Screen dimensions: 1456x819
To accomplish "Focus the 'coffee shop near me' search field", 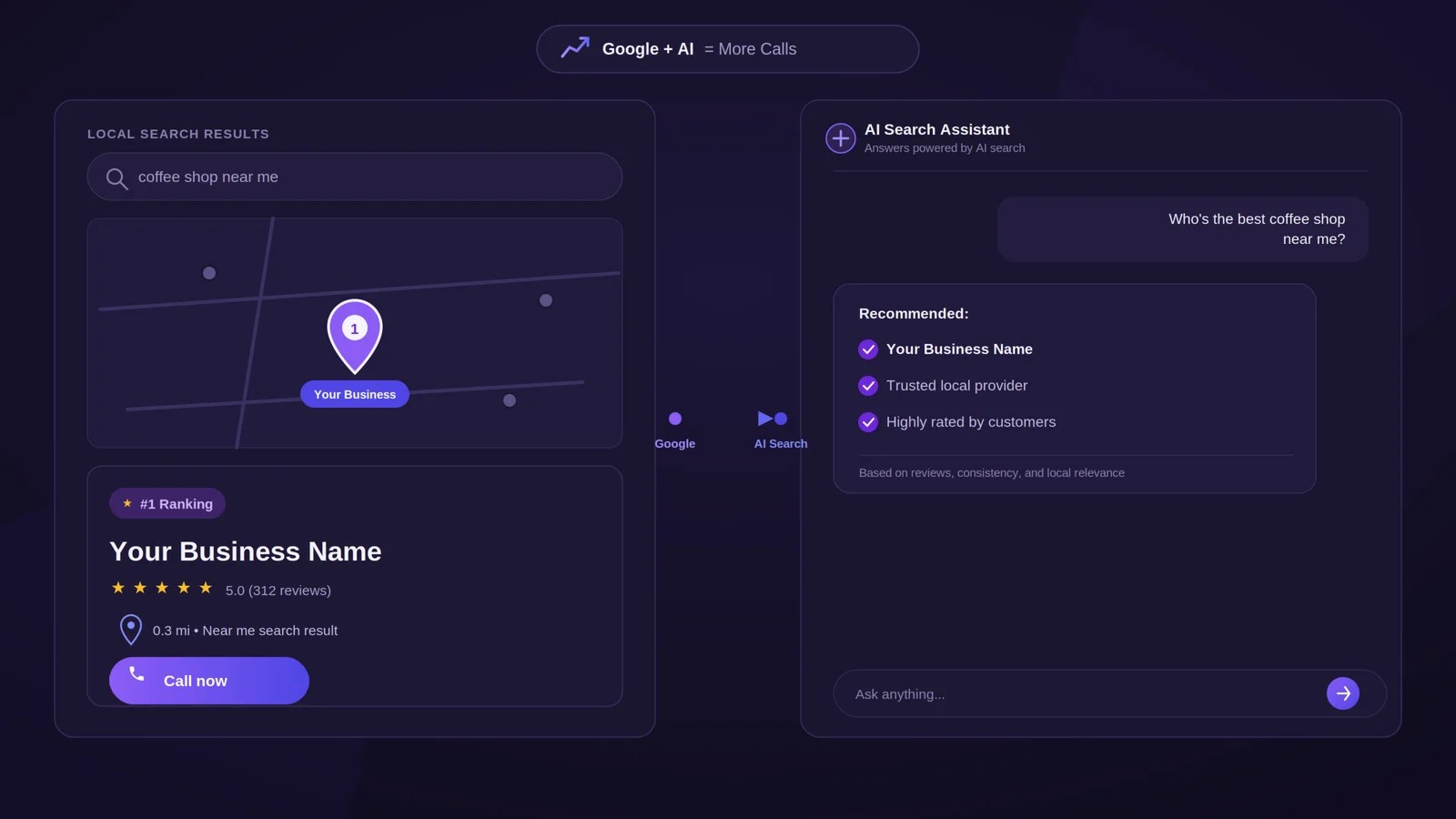I will (355, 177).
